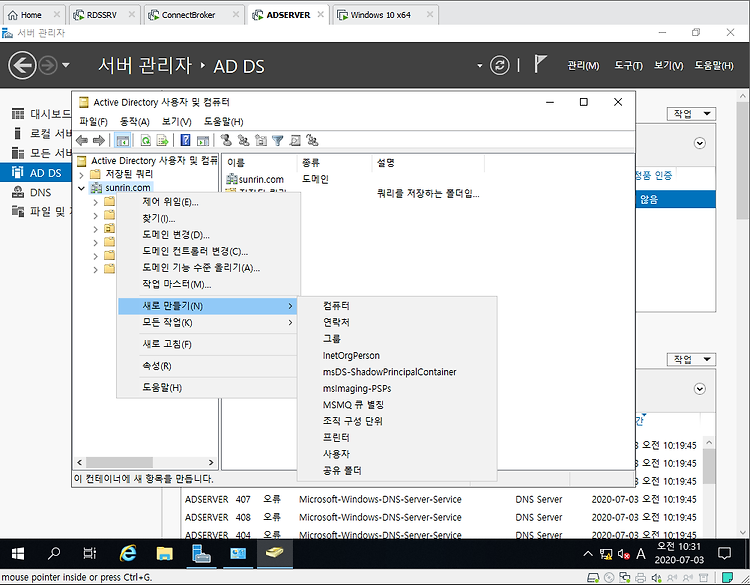Open the navigation history dropdown arrow
Image resolution: width=750 pixels, height=585 pixels.
coord(66,65)
